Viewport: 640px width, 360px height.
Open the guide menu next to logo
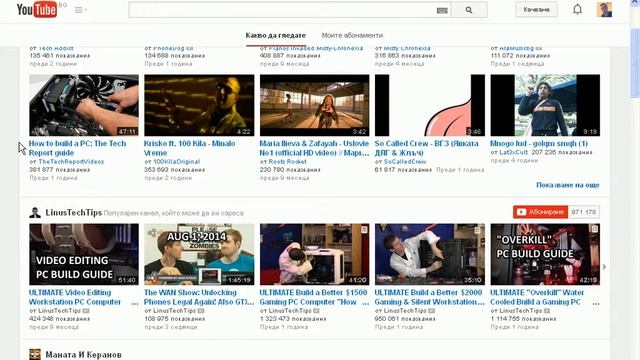[80, 10]
